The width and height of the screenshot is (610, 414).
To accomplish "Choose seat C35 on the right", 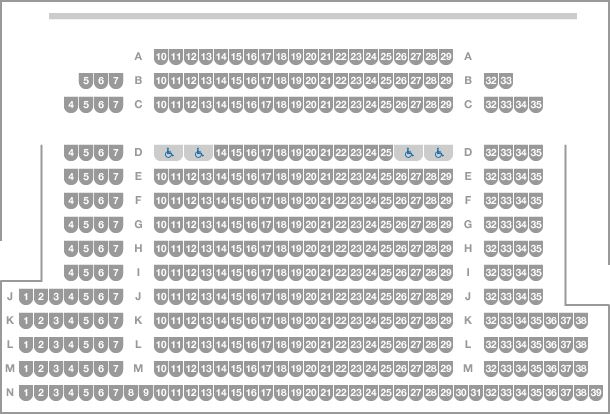I will [536, 105].
